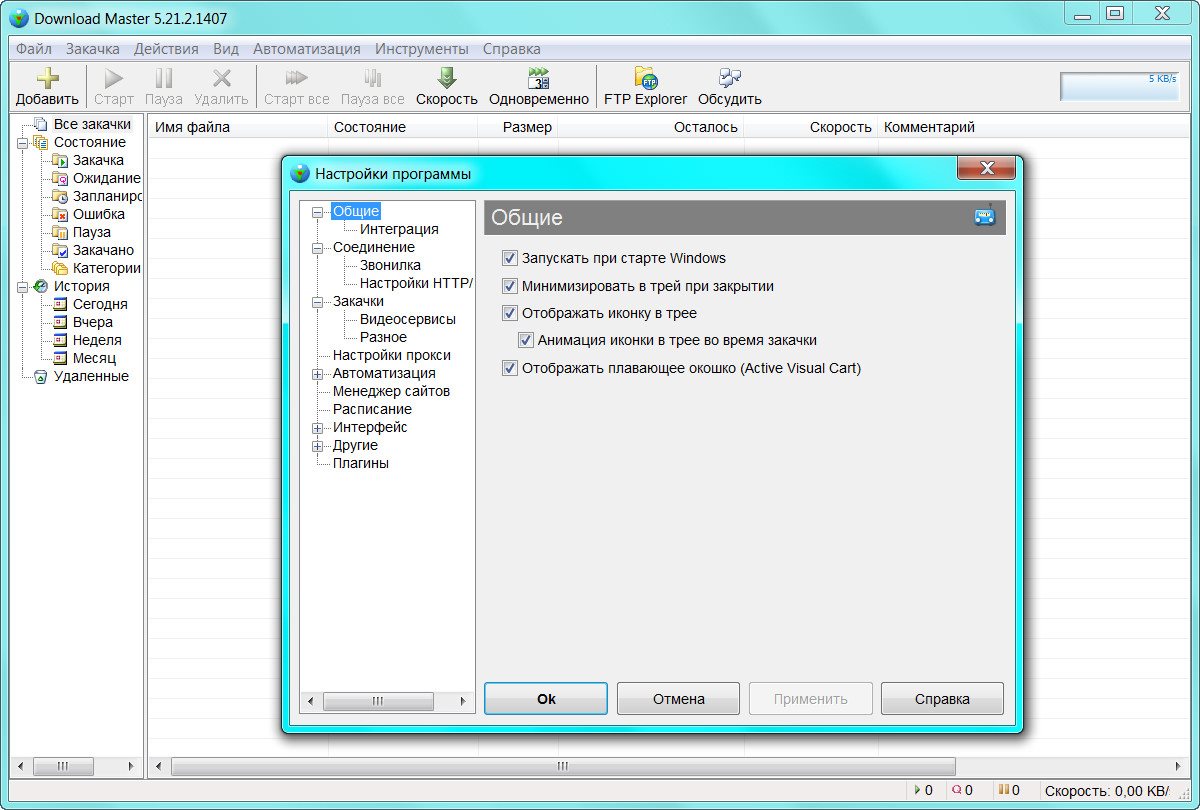Click the settings tree horizontal scrollbar thumb
1200x810 pixels.
point(378,702)
